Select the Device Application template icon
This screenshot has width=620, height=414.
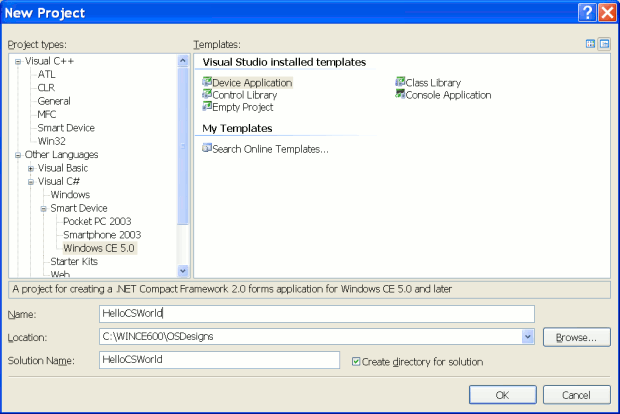point(207,82)
